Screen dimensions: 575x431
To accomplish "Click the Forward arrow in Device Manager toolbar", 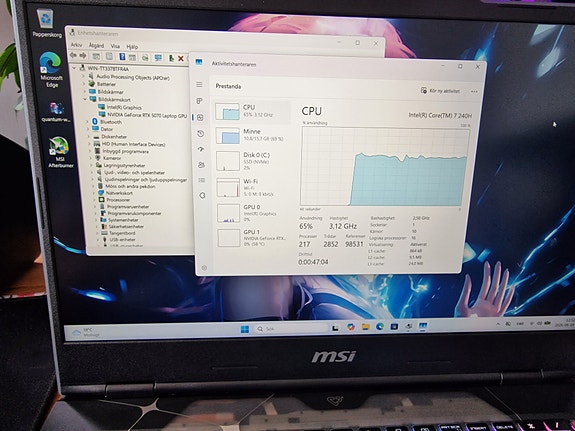I will [83, 56].
